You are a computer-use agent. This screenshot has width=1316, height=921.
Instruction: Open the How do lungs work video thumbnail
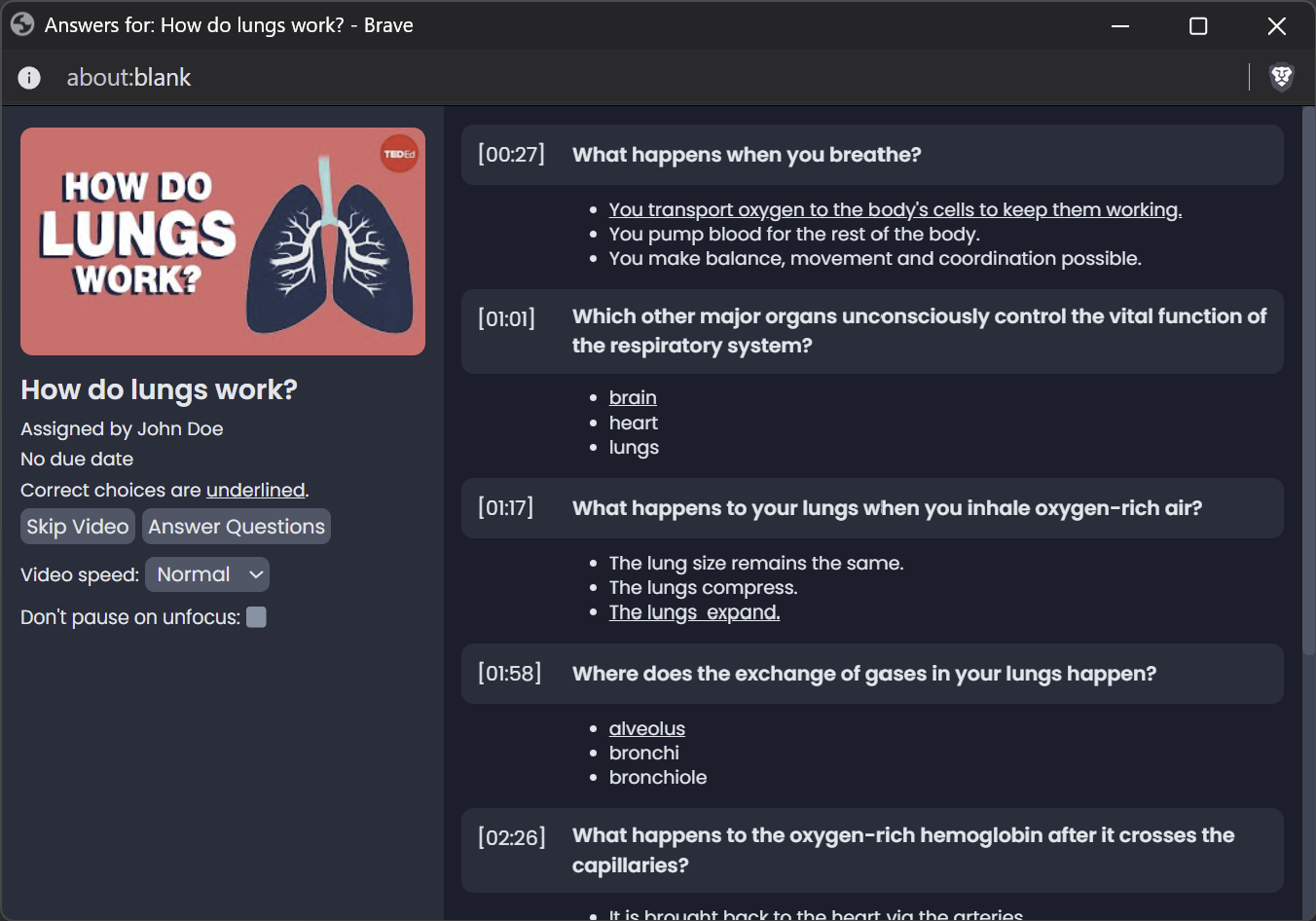(x=222, y=240)
